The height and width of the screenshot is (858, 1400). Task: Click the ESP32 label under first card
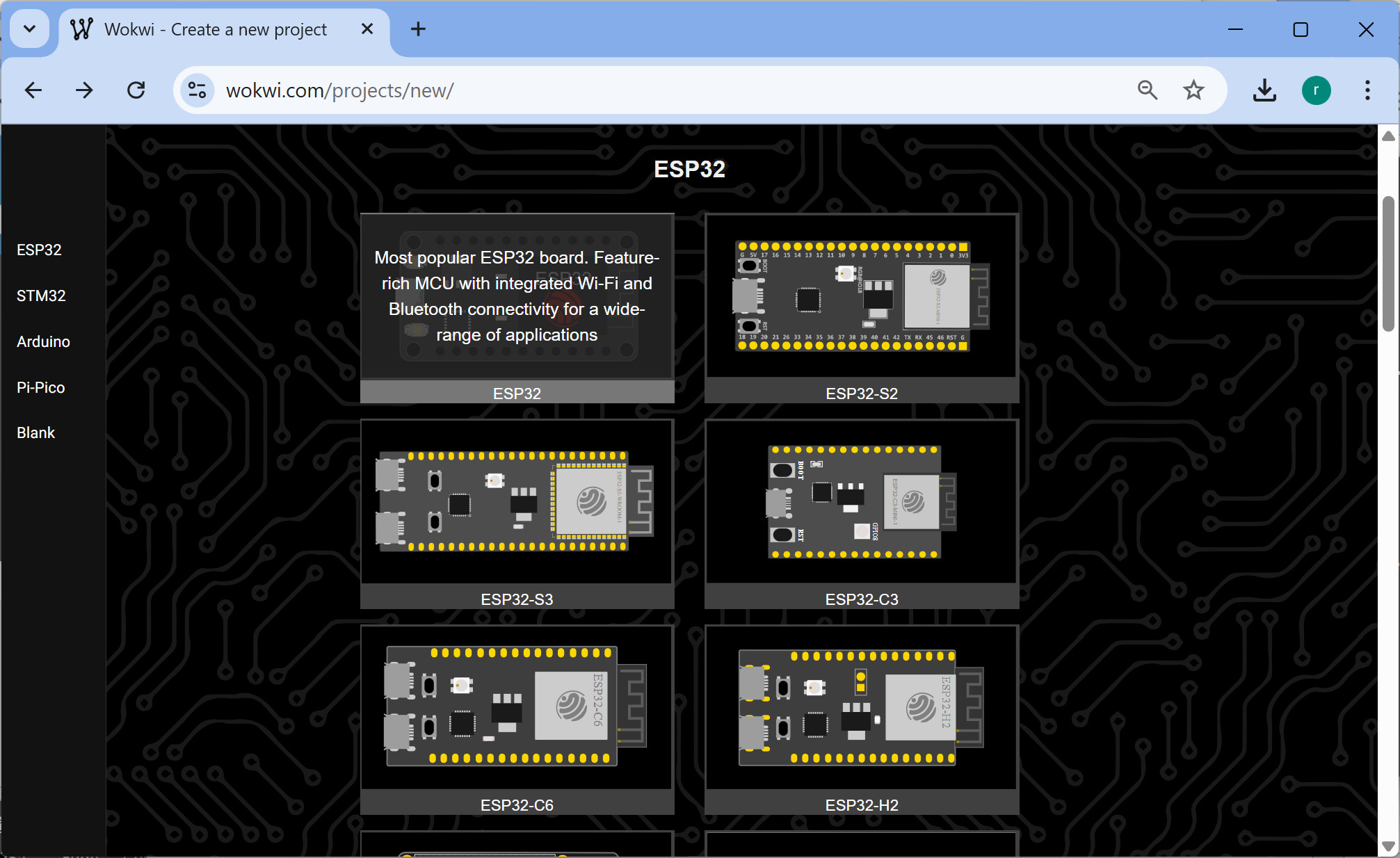click(517, 394)
